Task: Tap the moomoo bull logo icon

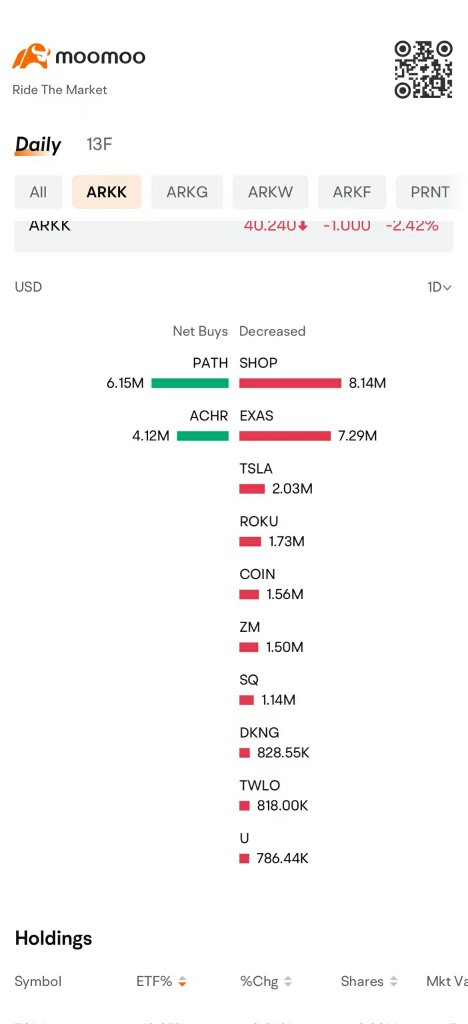Action: pyautogui.click(x=31, y=57)
